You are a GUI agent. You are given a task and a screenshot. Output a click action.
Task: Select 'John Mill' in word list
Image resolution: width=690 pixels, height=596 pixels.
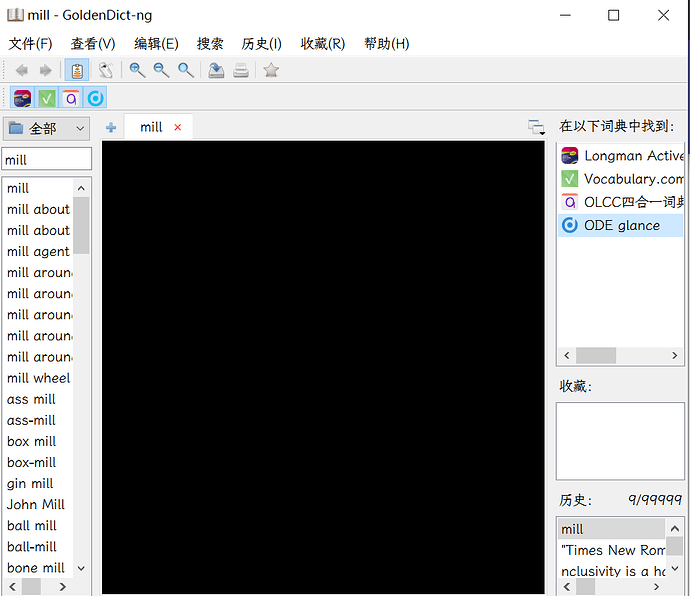38,504
